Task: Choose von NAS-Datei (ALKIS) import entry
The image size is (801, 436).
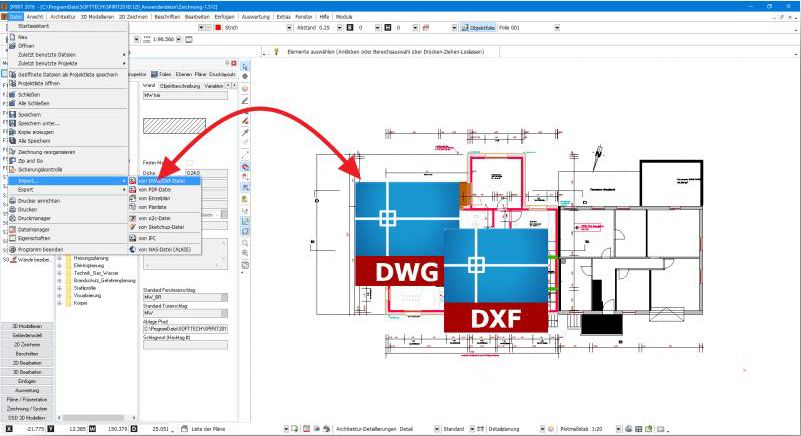Action: click(166, 249)
